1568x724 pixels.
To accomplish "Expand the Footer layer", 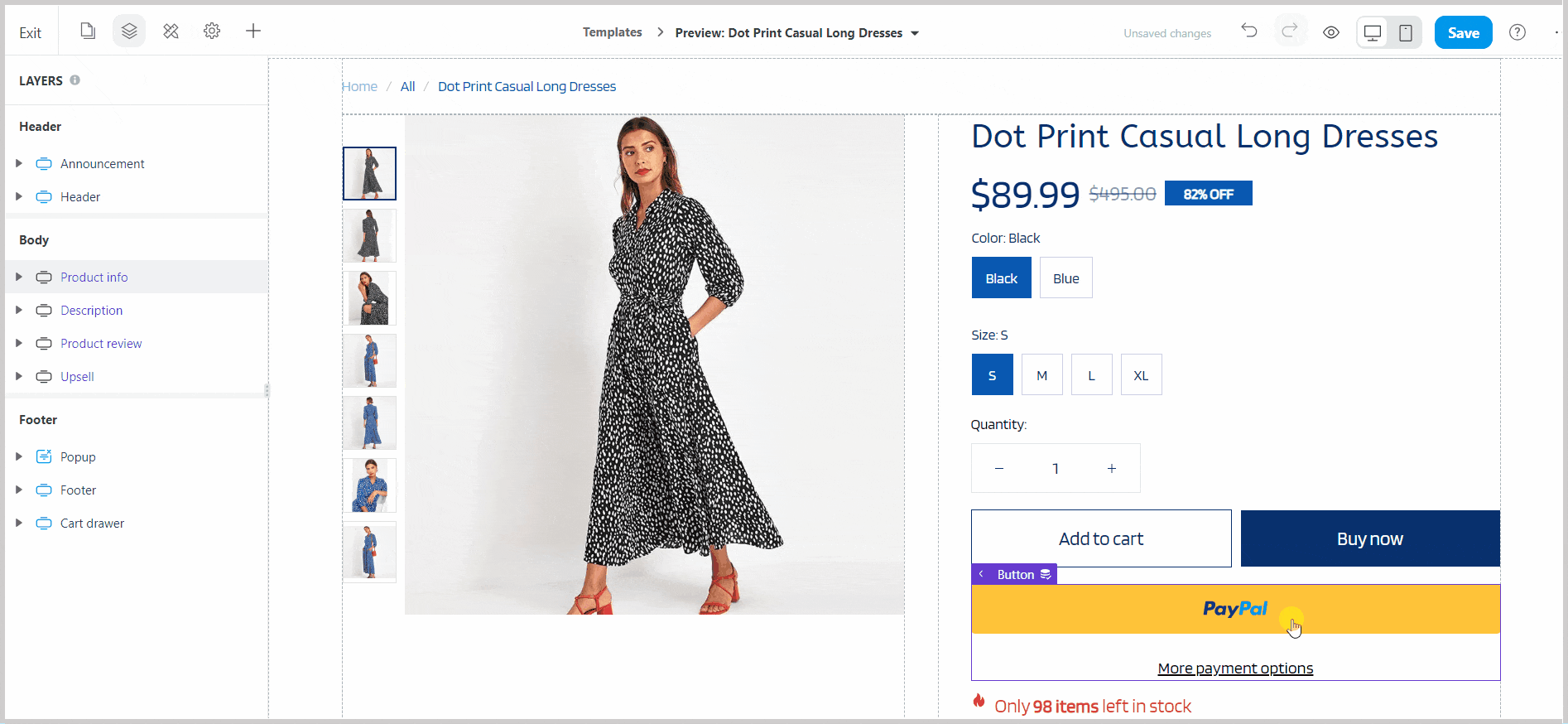I will (19, 490).
